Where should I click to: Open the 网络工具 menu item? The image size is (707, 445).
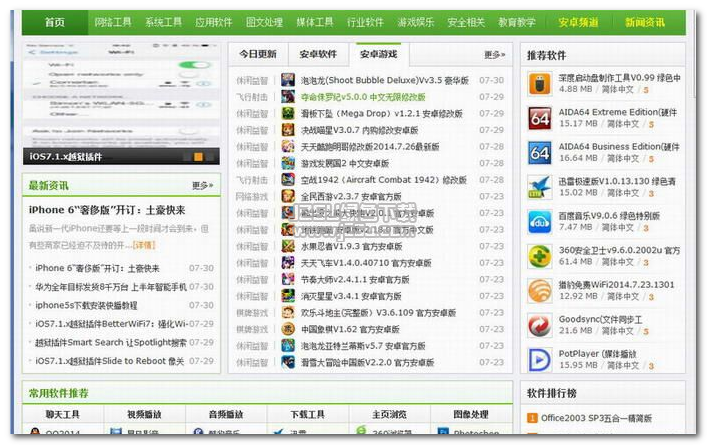click(113, 22)
